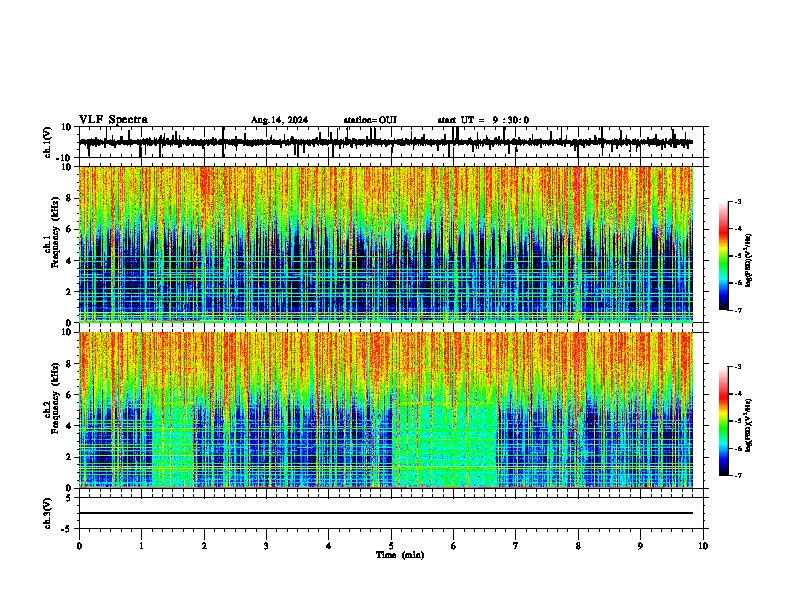792x612 pixels.
Task: Click the '-5' tick of ch.3 voltage axis
Action: pos(67,529)
